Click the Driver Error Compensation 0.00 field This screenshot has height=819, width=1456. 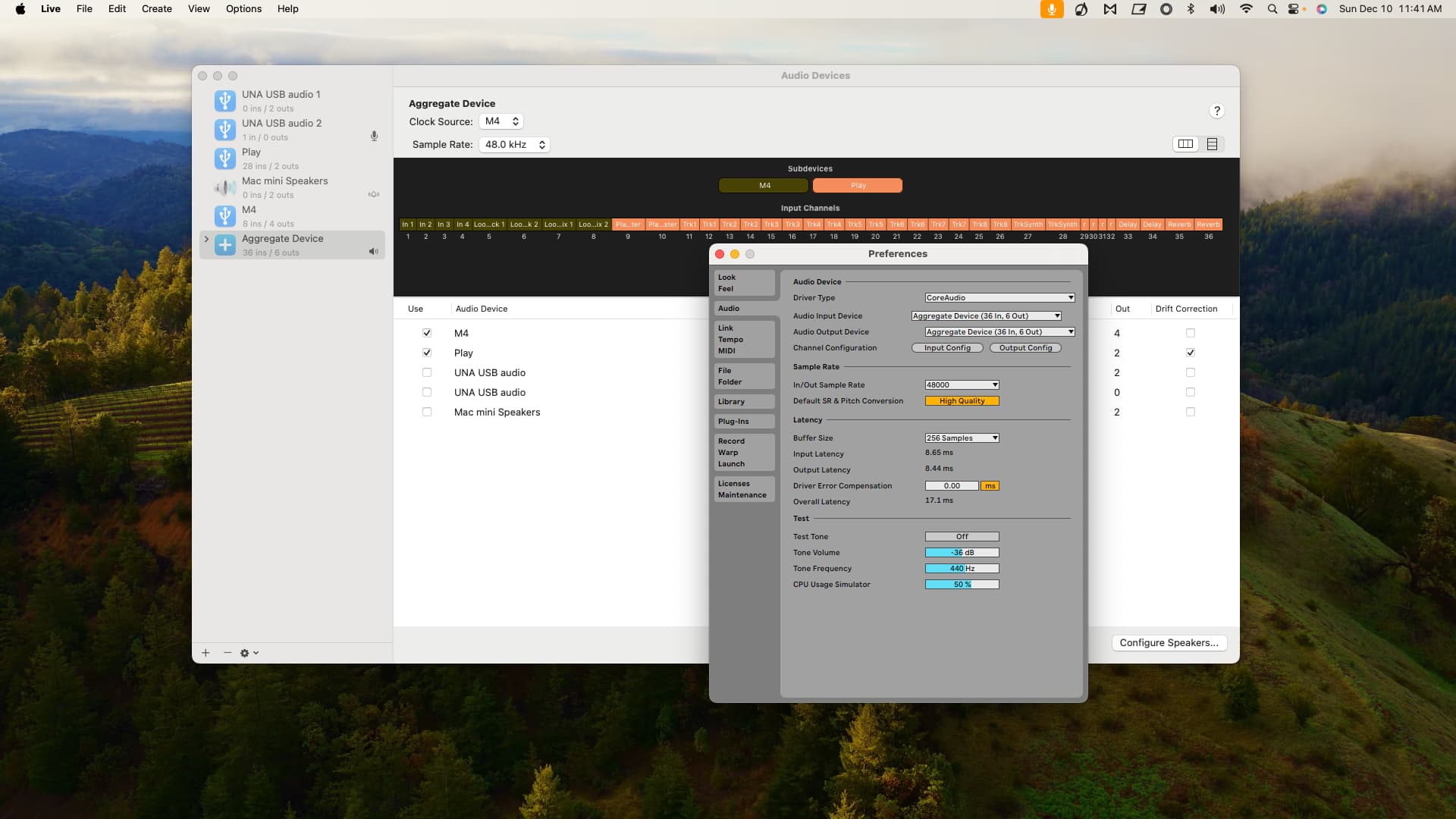pos(952,486)
